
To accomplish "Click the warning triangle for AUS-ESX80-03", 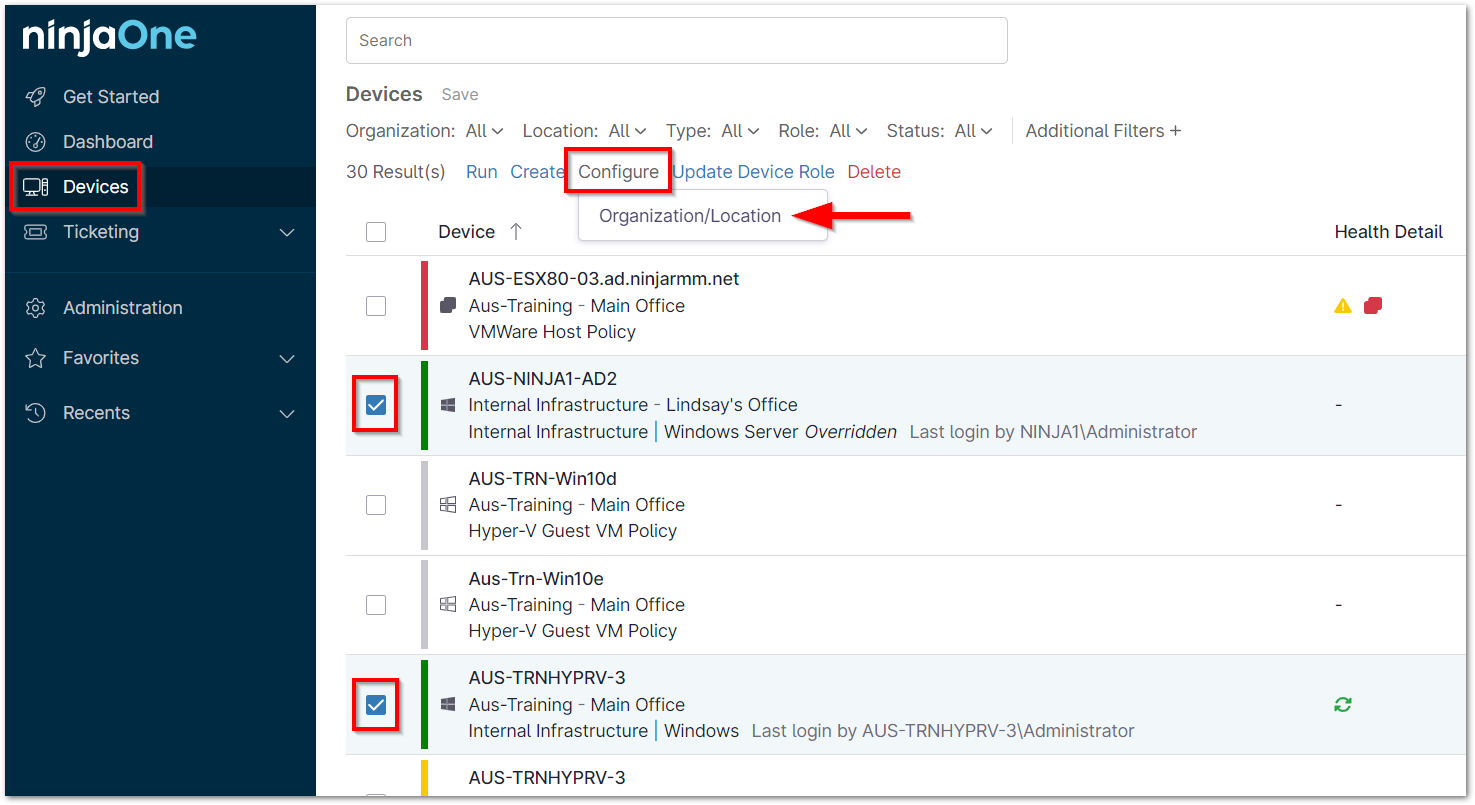I will click(x=1342, y=305).
